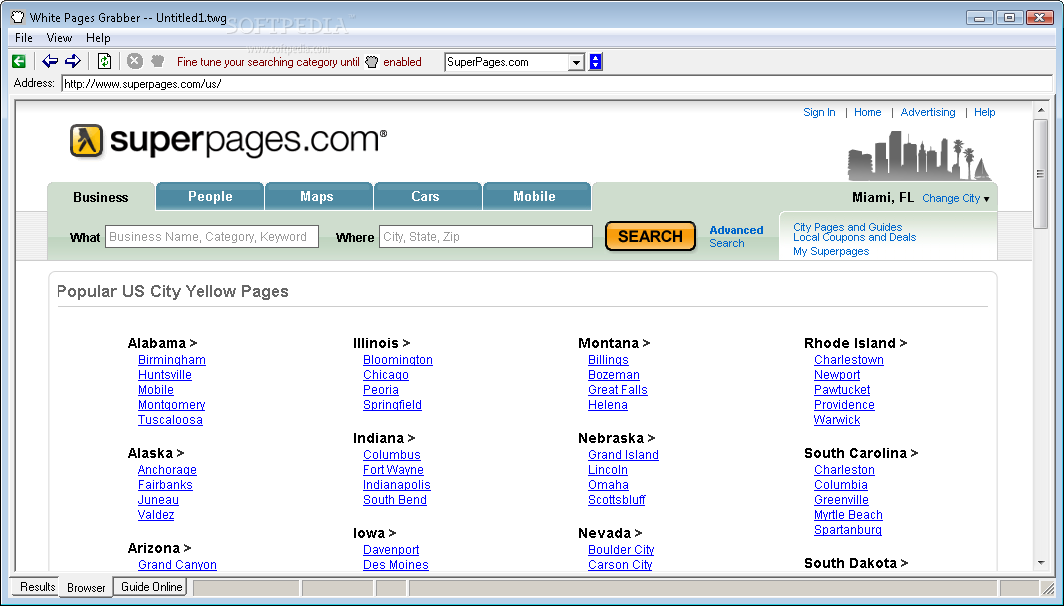The height and width of the screenshot is (606, 1064).
Task: Click the Where city state zip field
Action: [486, 237]
